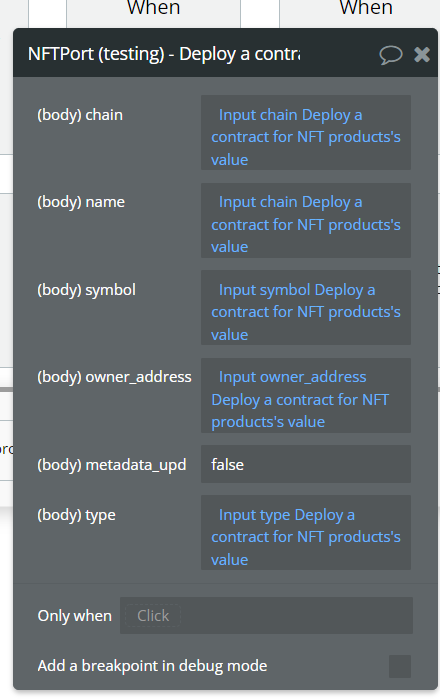
Task: Select the Input owner_address expression value
Action: point(306,395)
